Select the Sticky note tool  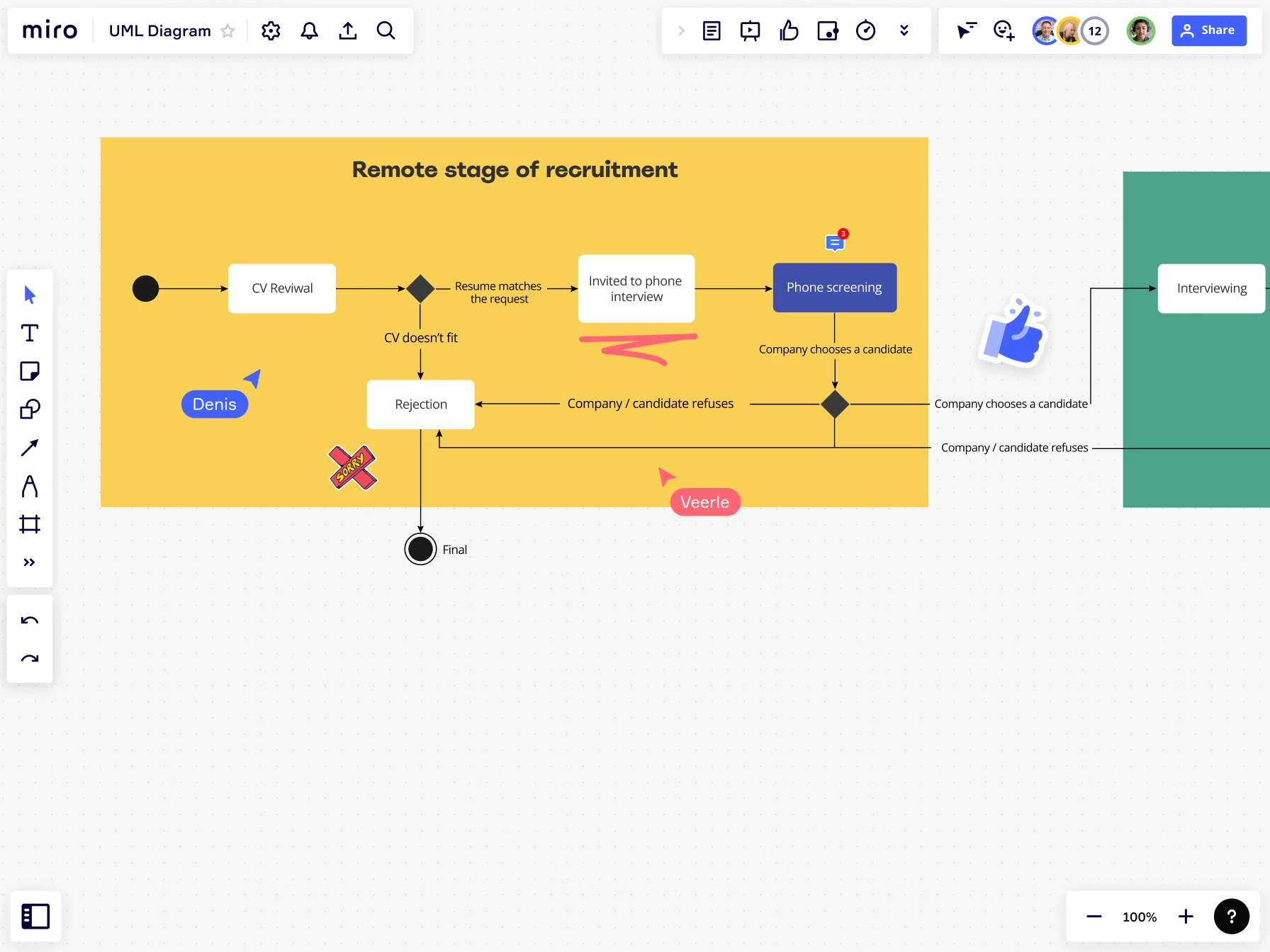pos(30,370)
